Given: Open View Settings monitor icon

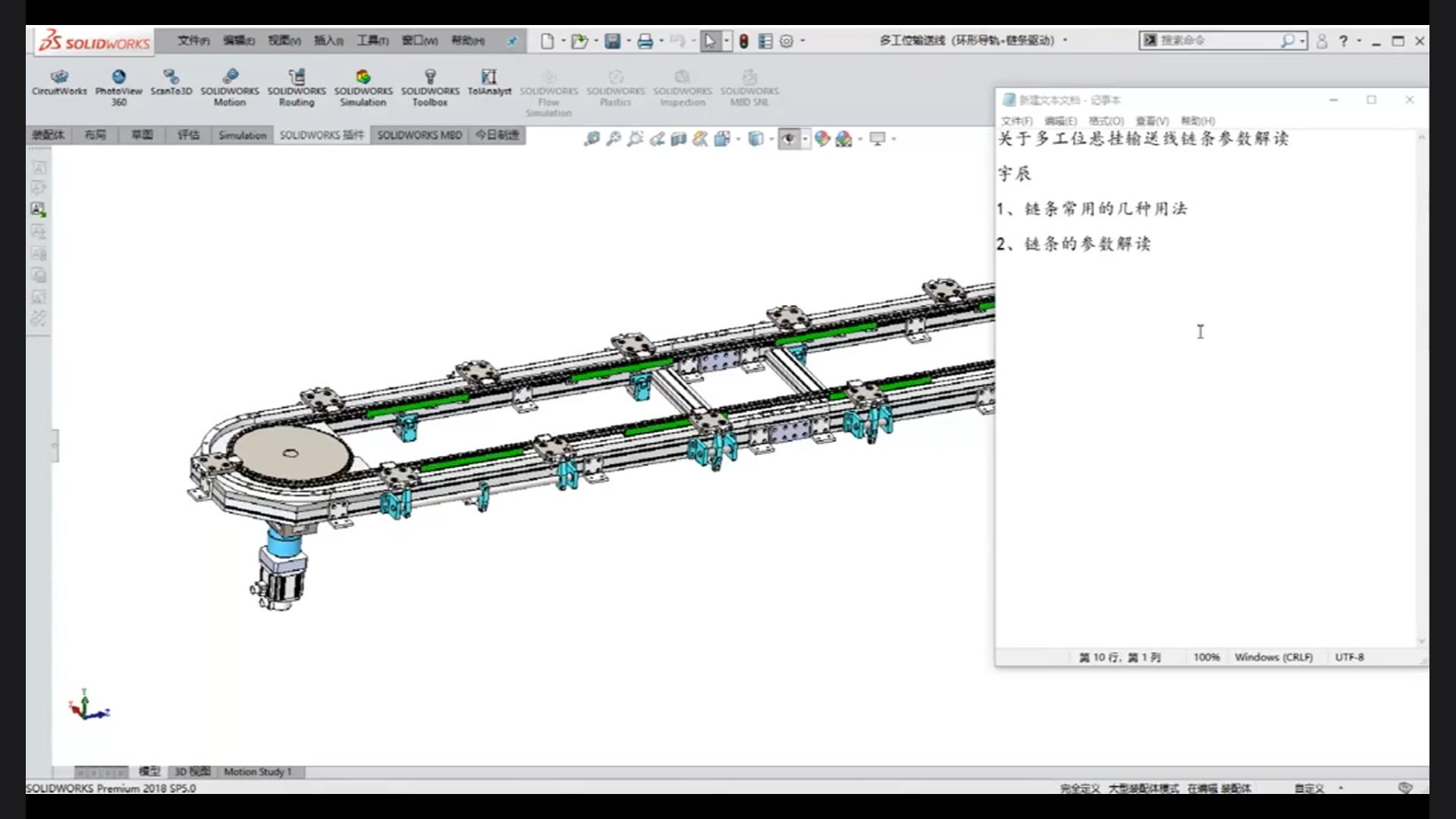Looking at the screenshot, I should point(877,139).
